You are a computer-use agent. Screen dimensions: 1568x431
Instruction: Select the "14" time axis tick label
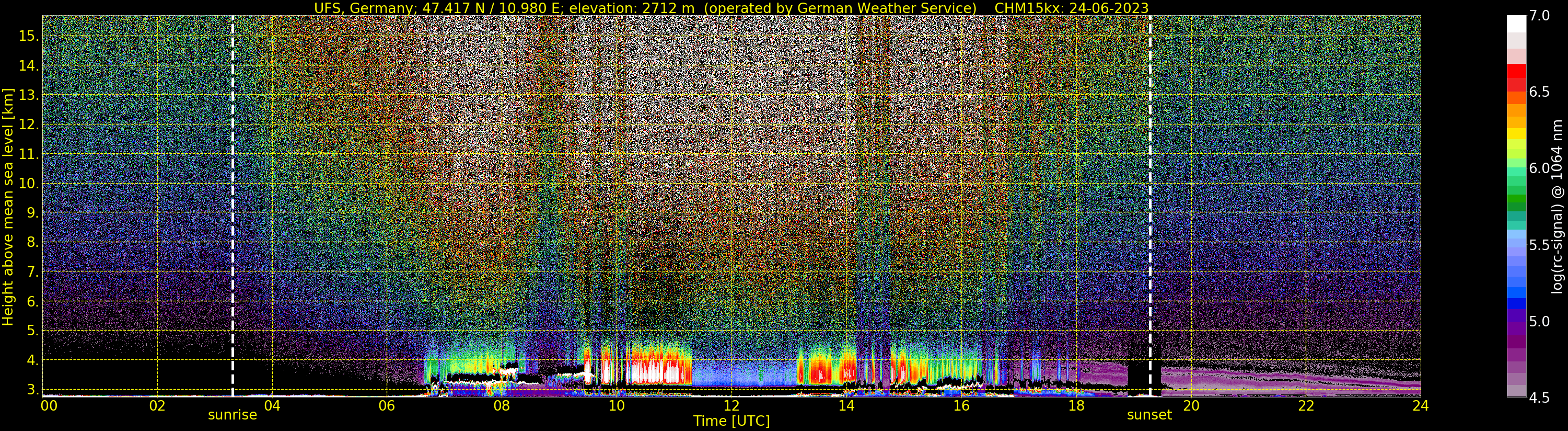846,406
